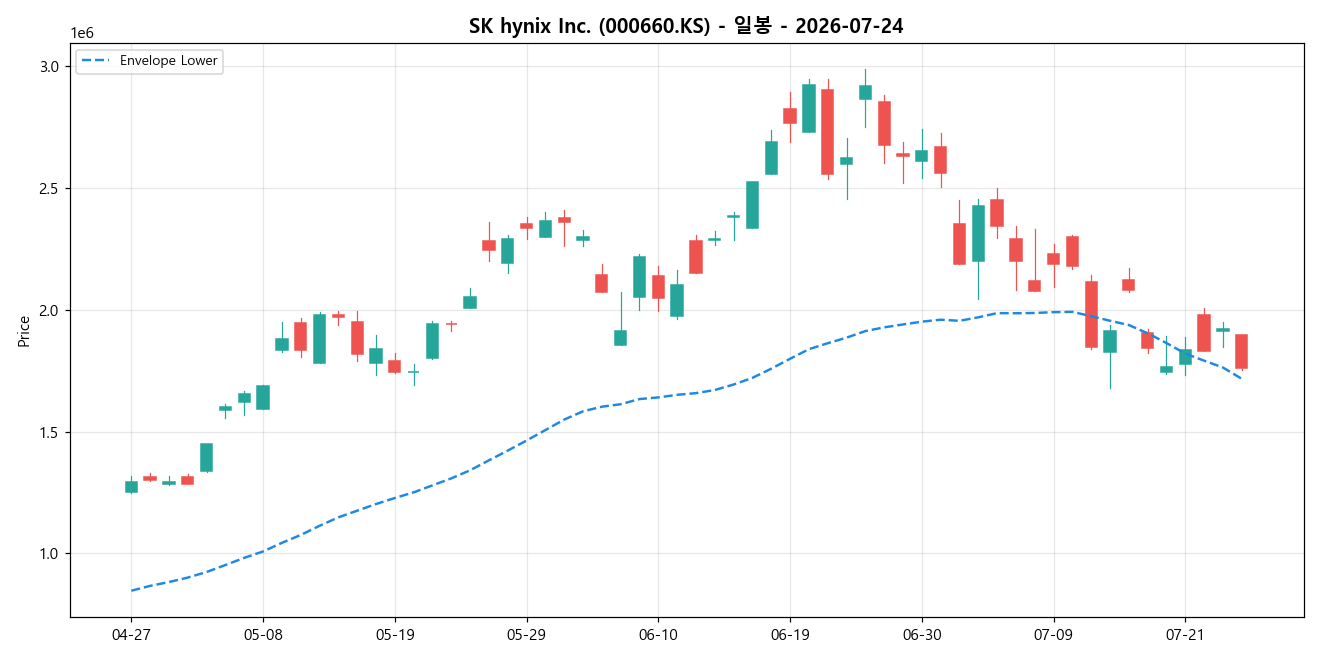Click the green candle above the 07-21 label
The image size is (1320, 660).
(x=1185, y=357)
